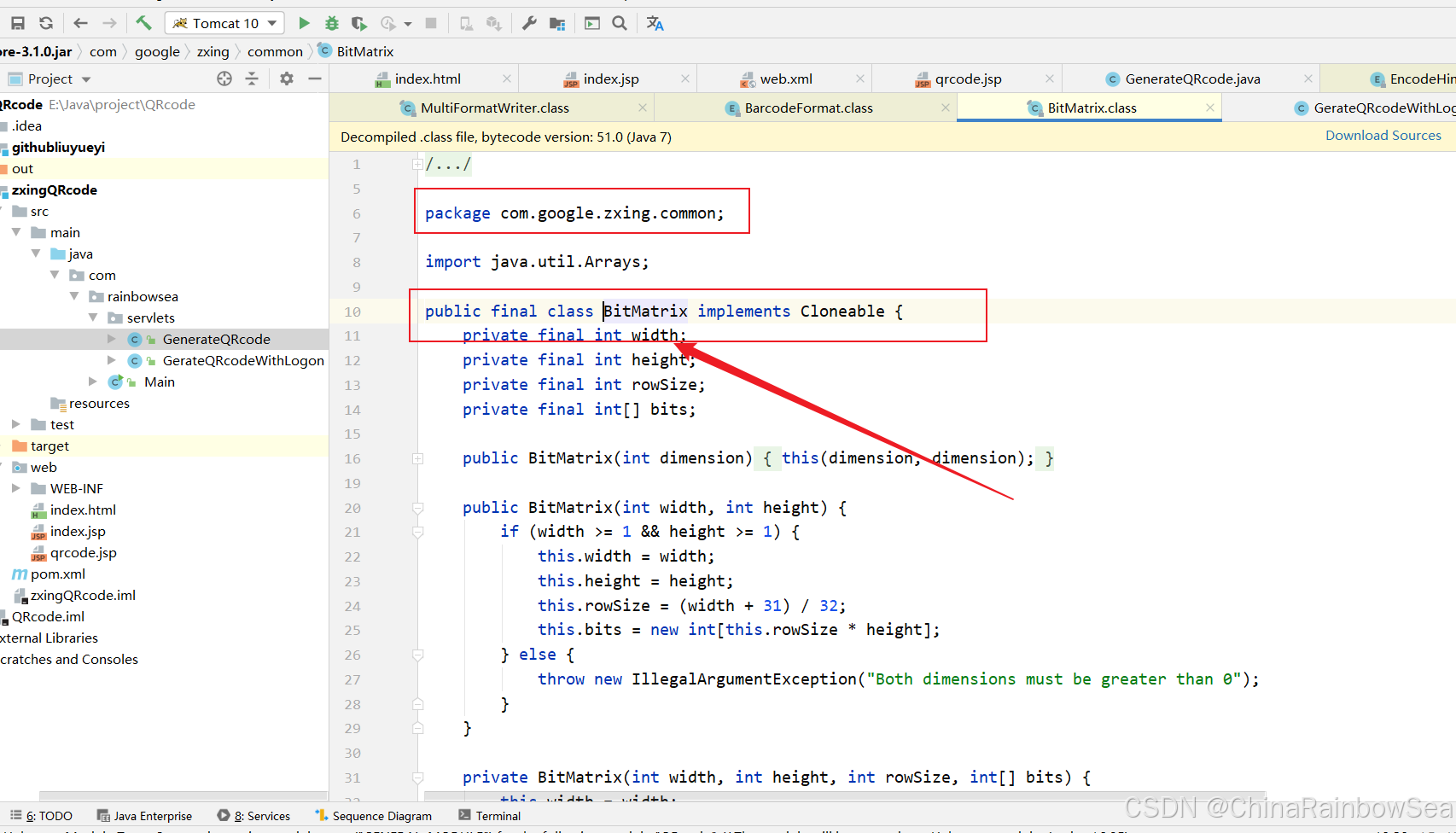Open the Terminal tool window
The height and width of the screenshot is (833, 1456).
pos(490,816)
